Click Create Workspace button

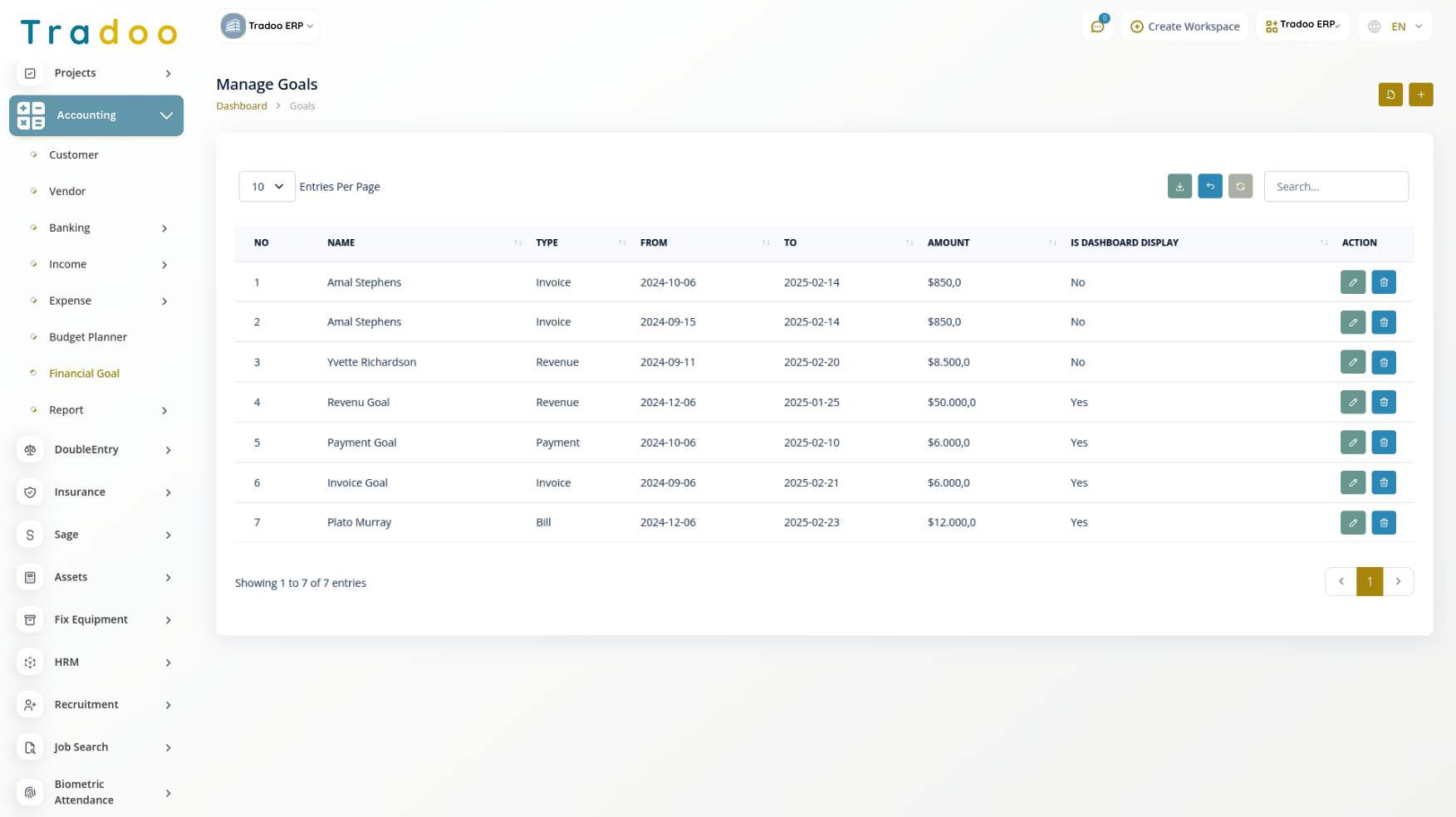tap(1184, 27)
